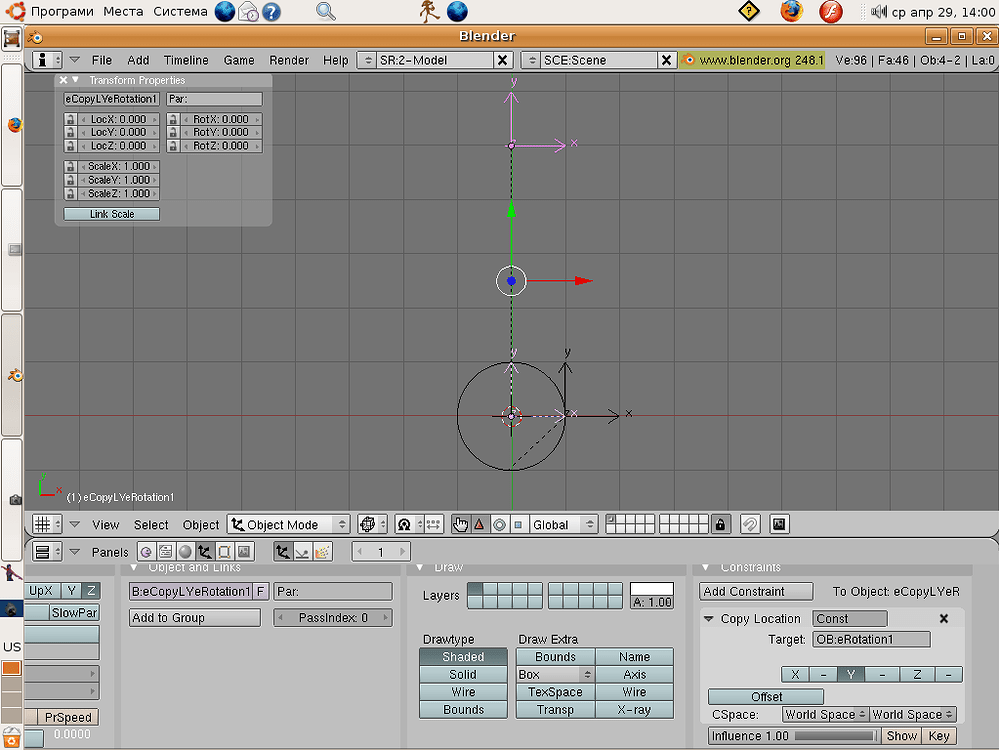Open the Box bounds type dropdown
The height and width of the screenshot is (750, 999).
(555, 674)
